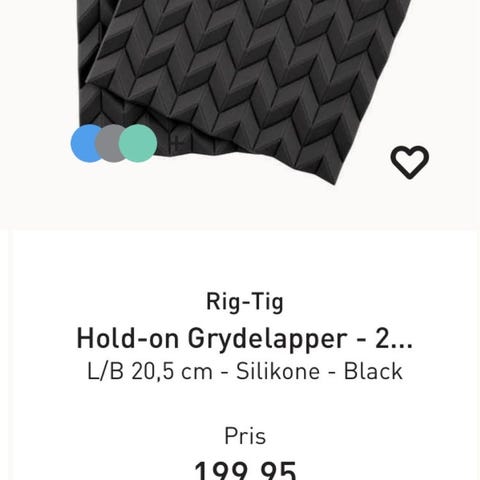Open the Rig-Tig brand name

pos(245,302)
